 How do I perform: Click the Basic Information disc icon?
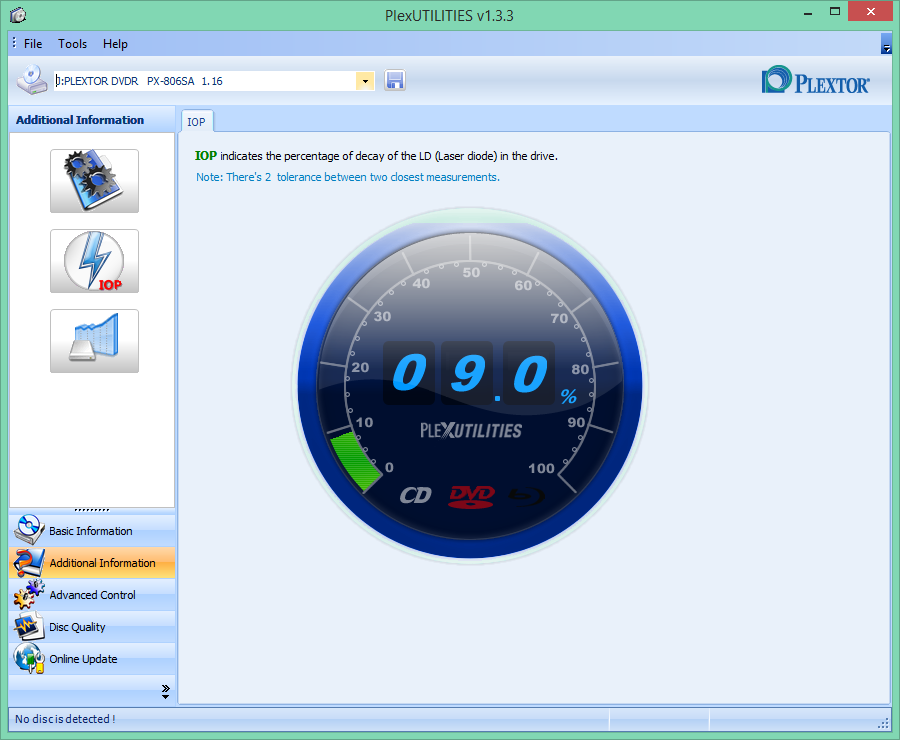tap(29, 530)
